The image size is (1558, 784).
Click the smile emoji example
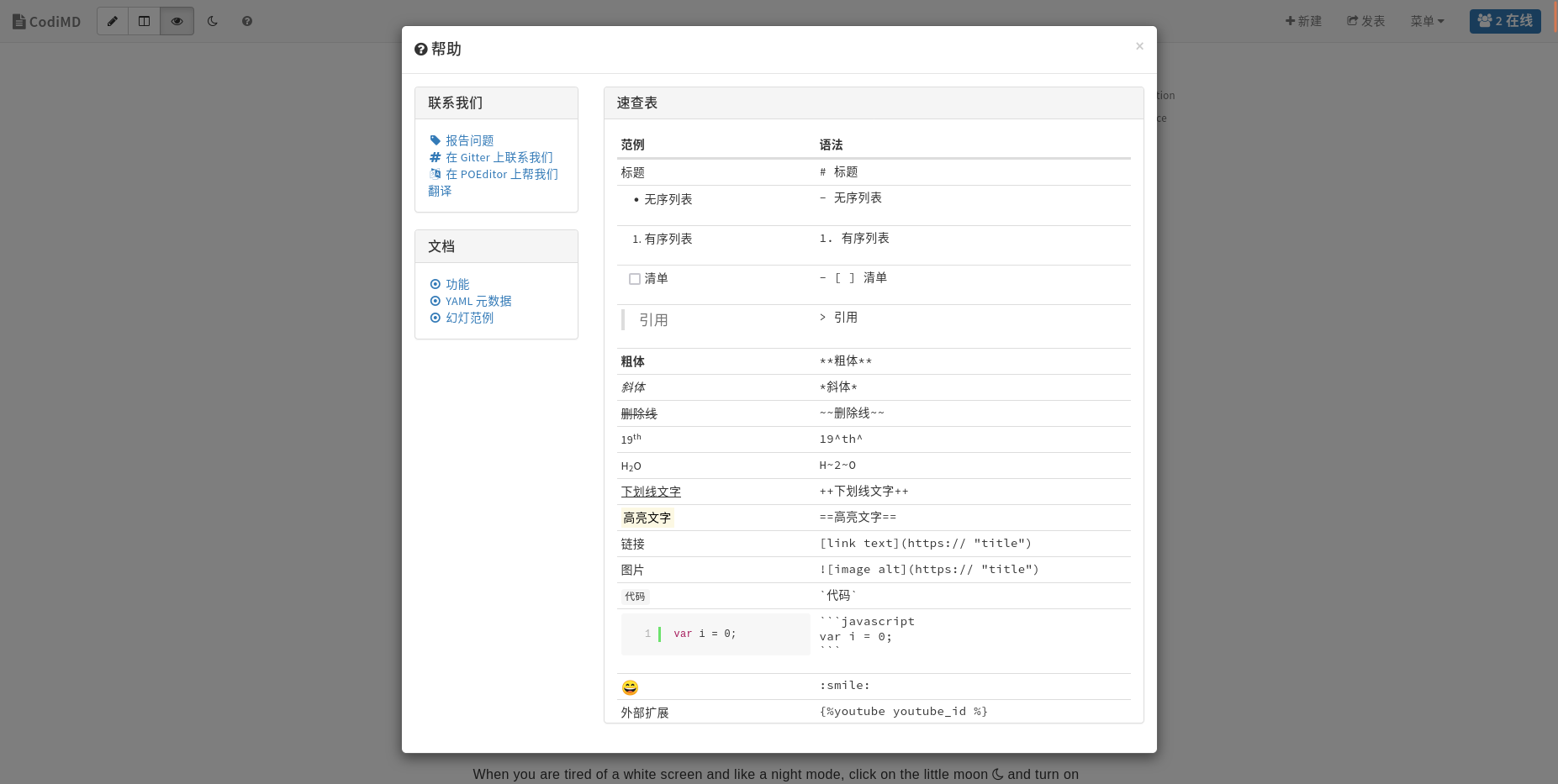pyautogui.click(x=630, y=687)
